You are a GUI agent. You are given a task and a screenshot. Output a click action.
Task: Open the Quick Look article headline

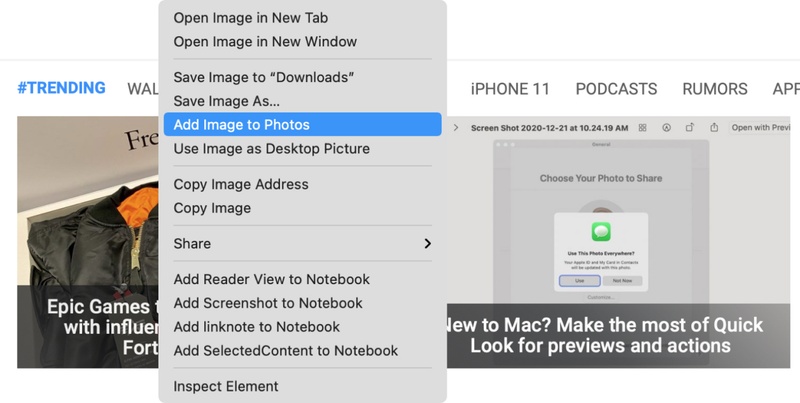[605, 335]
